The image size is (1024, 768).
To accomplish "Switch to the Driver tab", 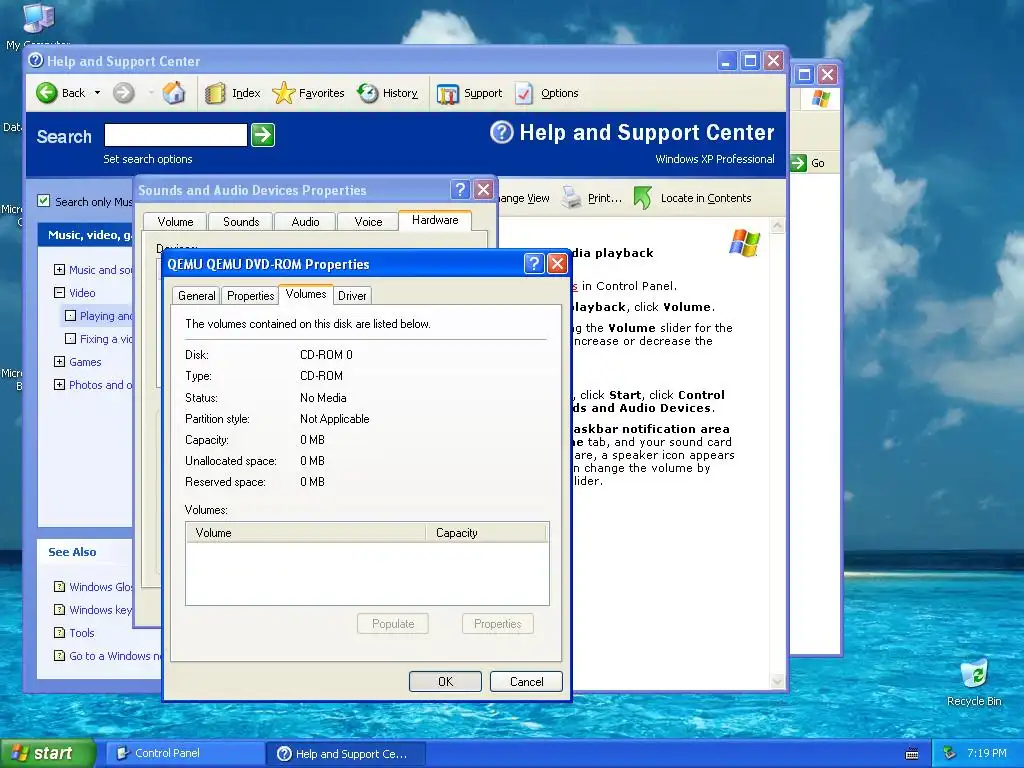I will [x=352, y=296].
